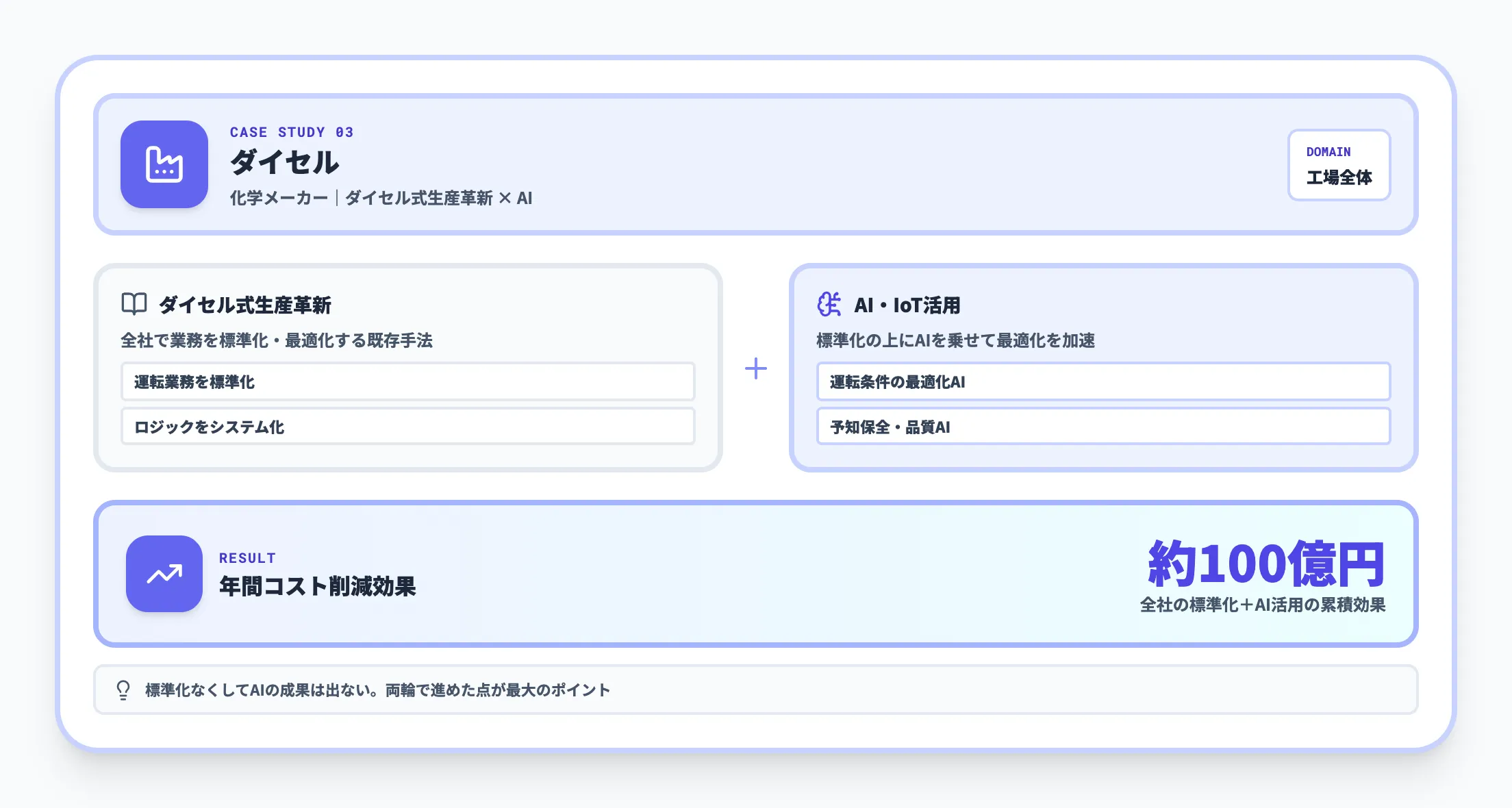Click the AI・IoT活用 heading

click(x=907, y=305)
